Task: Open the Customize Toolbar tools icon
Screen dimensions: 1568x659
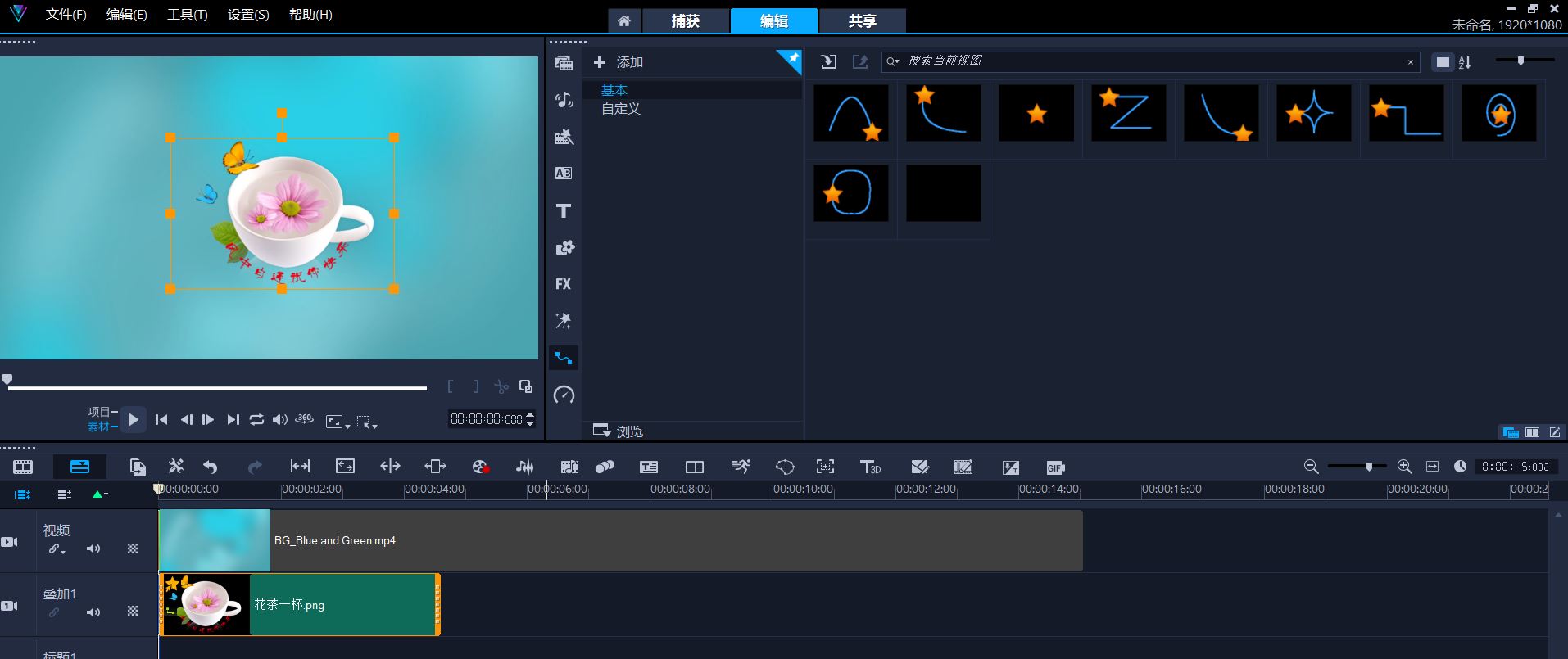Action: click(x=175, y=467)
